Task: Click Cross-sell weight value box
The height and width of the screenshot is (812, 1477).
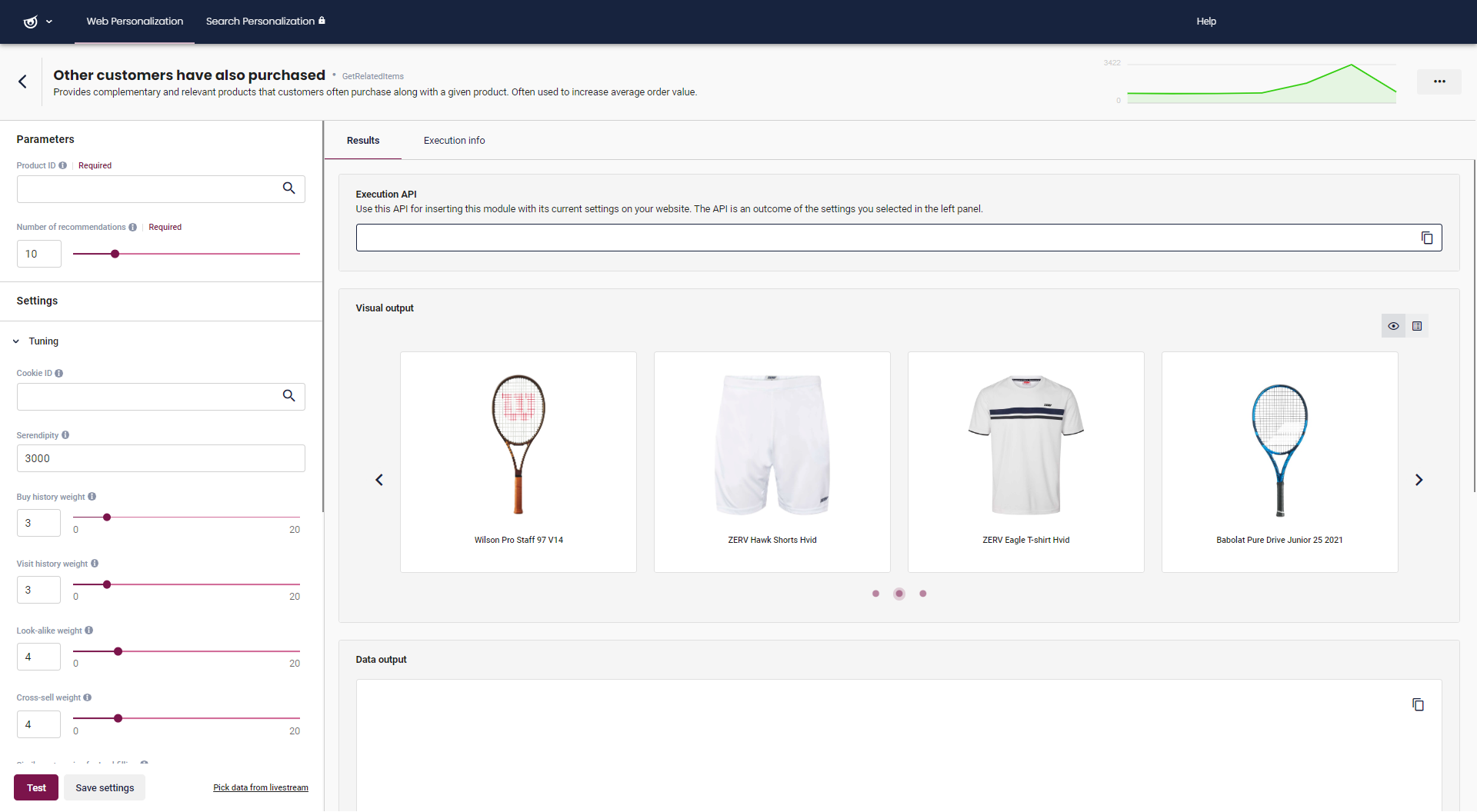Action: click(38, 724)
